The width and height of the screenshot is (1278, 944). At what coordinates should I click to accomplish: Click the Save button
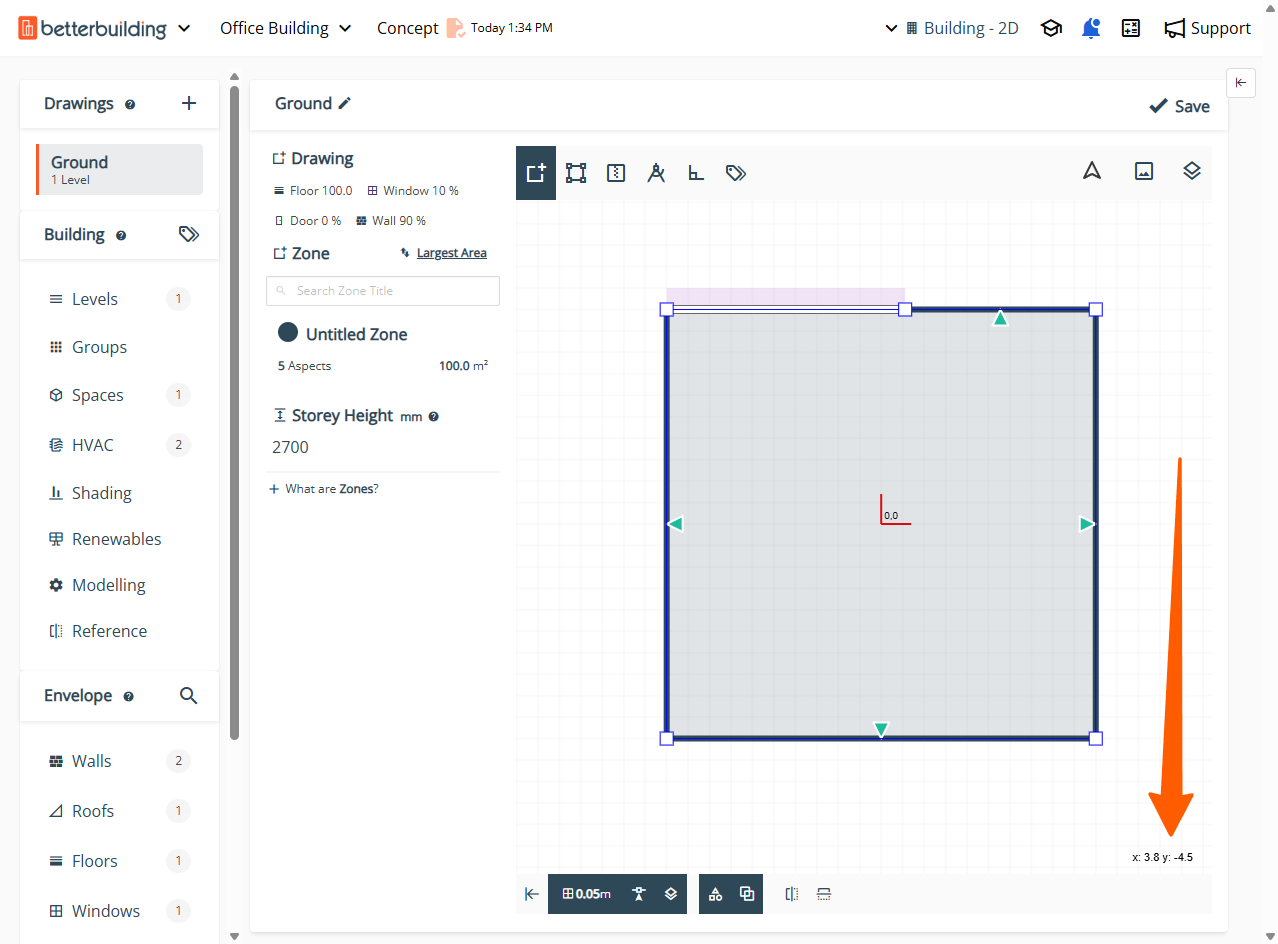coord(1179,106)
